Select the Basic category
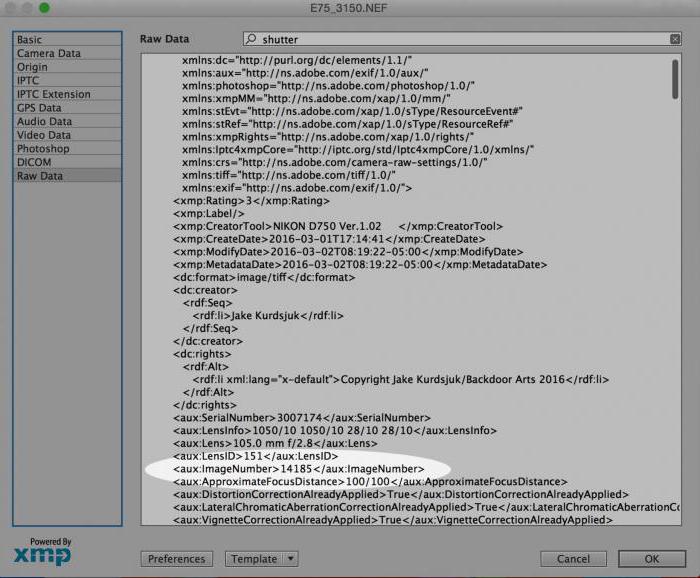700x578 pixels. (67, 39)
